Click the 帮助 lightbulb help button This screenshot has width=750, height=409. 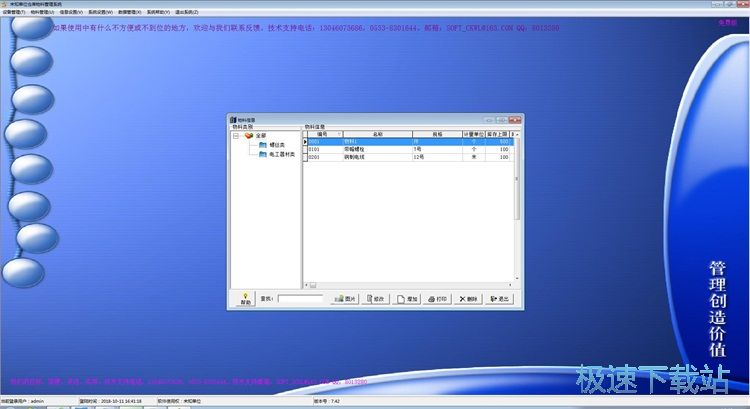(x=245, y=298)
